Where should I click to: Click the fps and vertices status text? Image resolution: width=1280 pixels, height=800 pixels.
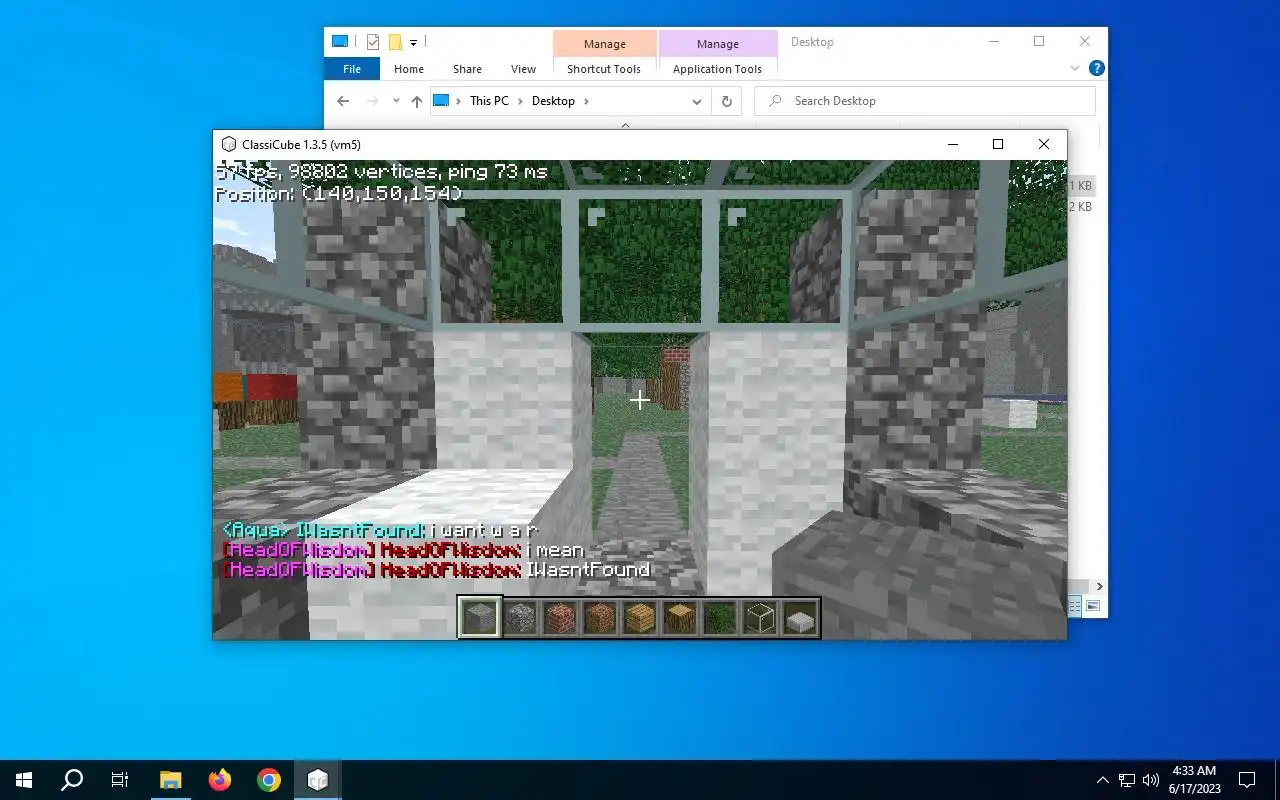382,172
